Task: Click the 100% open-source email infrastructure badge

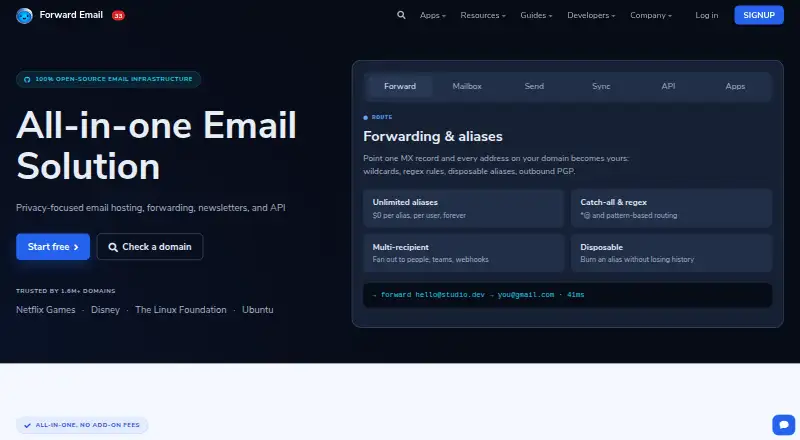Action: [108, 80]
